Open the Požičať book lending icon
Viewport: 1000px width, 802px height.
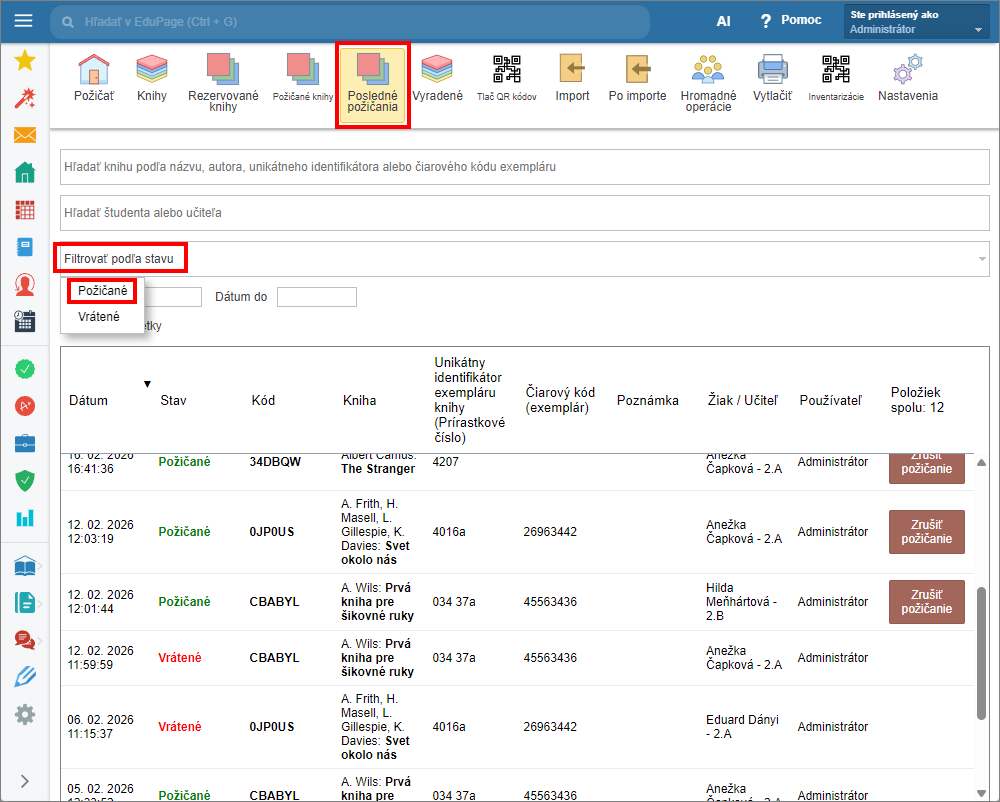pyautogui.click(x=93, y=79)
